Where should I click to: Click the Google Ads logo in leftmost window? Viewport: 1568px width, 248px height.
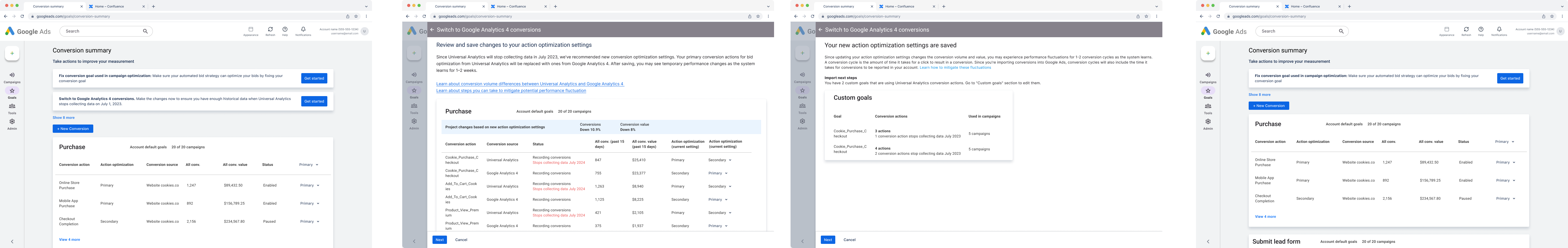28,31
